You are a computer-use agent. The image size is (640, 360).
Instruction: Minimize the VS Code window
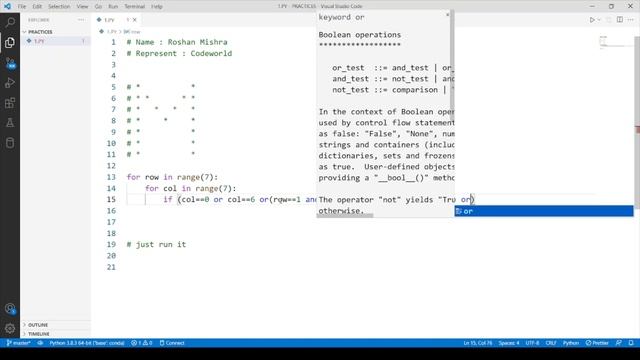pyautogui.click(x=592, y=6)
